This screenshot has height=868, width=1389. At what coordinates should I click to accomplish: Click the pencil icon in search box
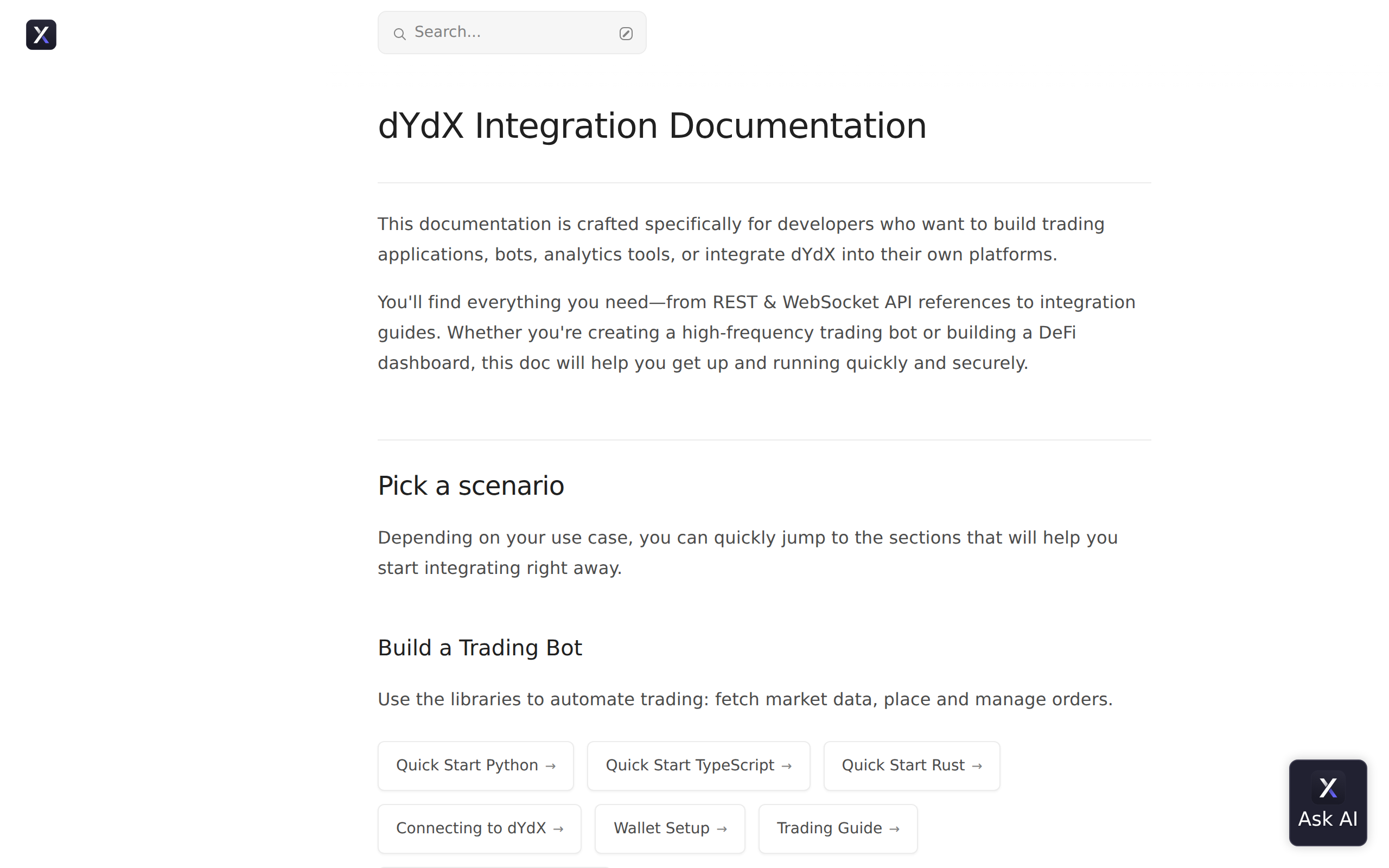[626, 33]
